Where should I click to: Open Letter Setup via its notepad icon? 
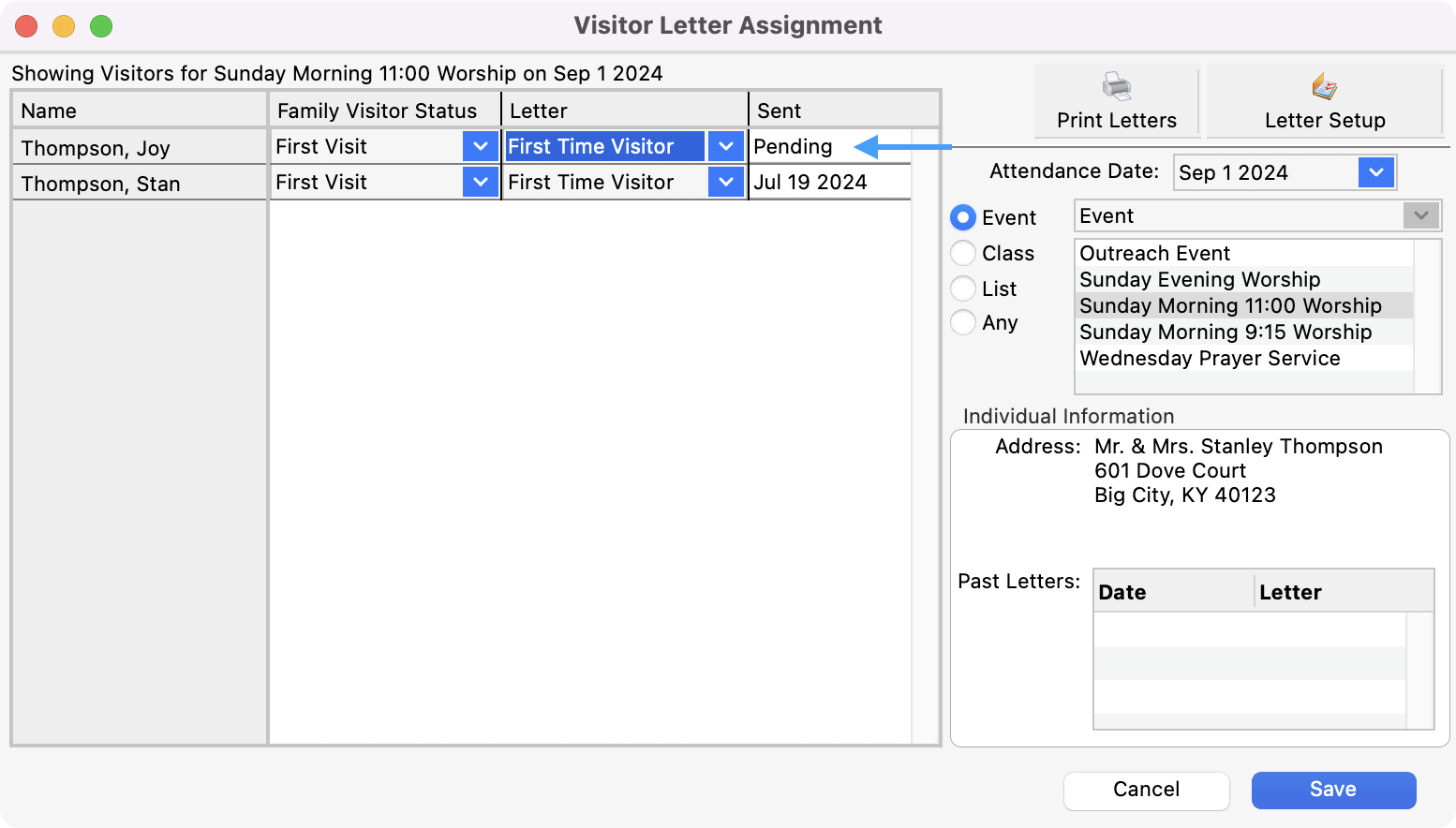click(x=1324, y=87)
